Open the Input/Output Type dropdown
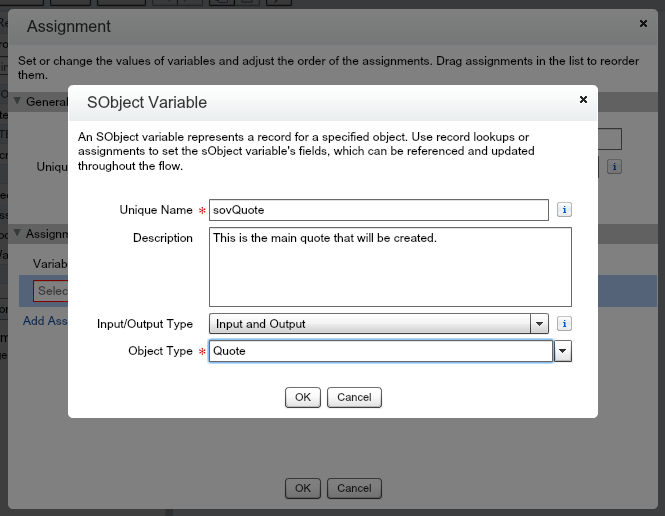665x516 pixels. pos(540,324)
